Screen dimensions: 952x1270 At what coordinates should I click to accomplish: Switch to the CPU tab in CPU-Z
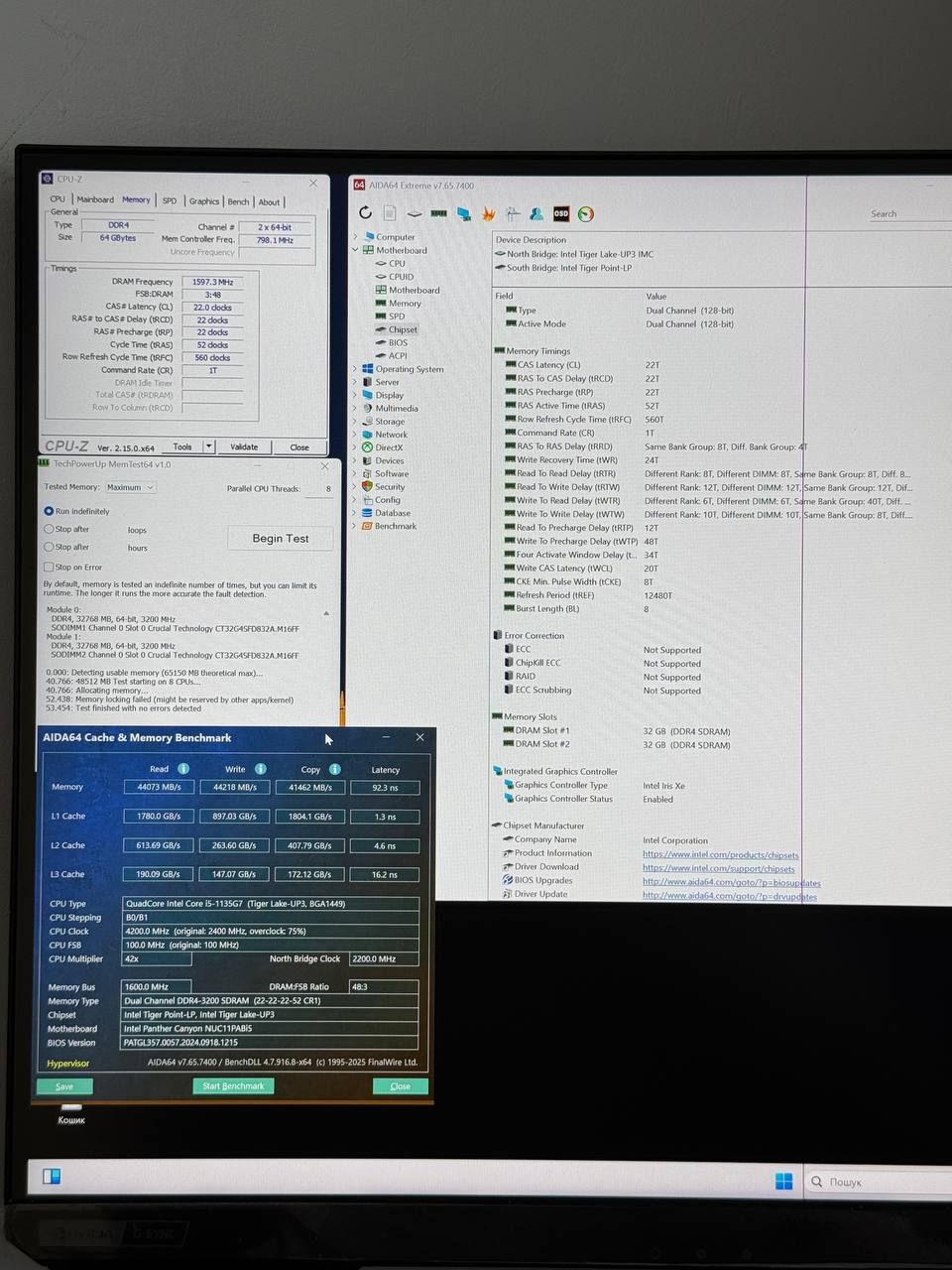point(58,199)
